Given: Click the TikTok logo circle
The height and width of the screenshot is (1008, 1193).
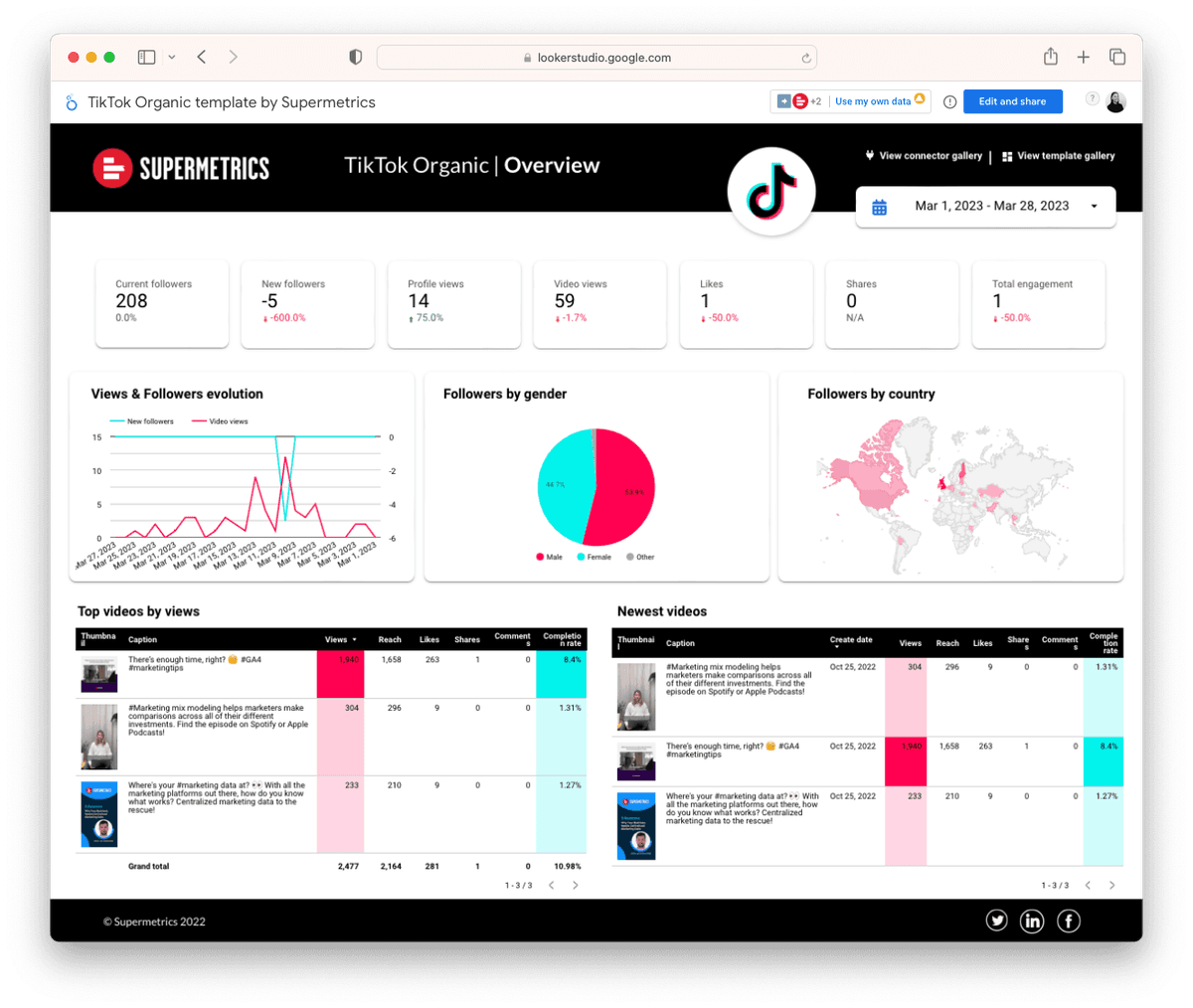Looking at the screenshot, I should click(x=771, y=191).
